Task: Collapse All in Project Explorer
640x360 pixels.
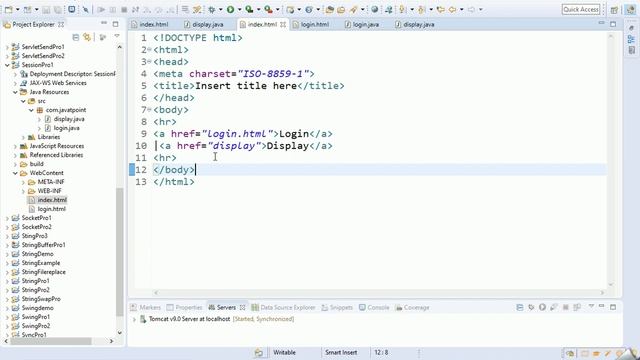Action: tap(76, 37)
